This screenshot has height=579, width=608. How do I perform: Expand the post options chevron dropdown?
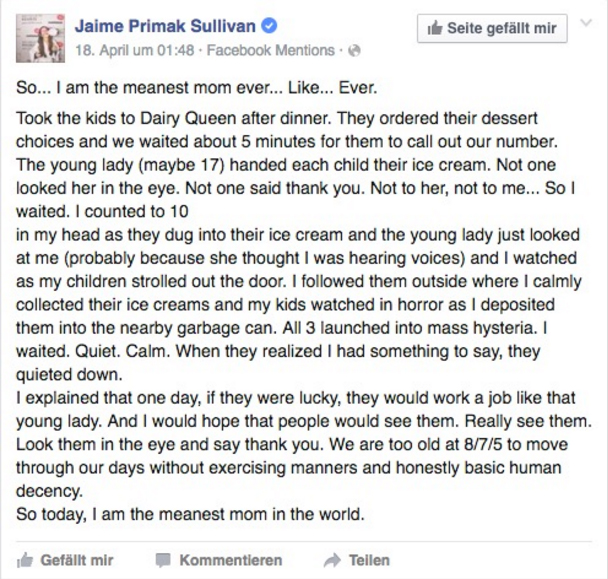tap(586, 22)
